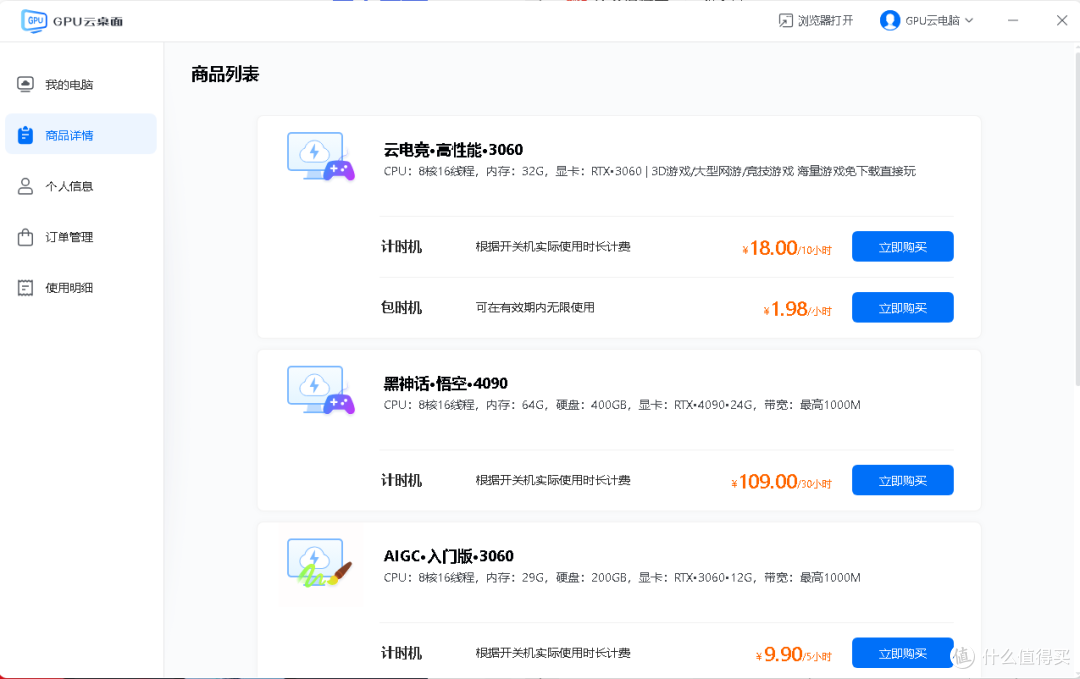Click the 浏览器打开 external-window icon
This screenshot has height=679, width=1080.
(x=786, y=21)
